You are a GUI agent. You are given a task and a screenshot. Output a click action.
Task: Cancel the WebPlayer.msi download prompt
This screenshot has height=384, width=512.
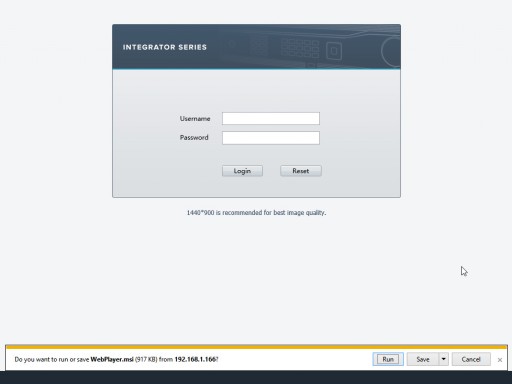click(471, 359)
